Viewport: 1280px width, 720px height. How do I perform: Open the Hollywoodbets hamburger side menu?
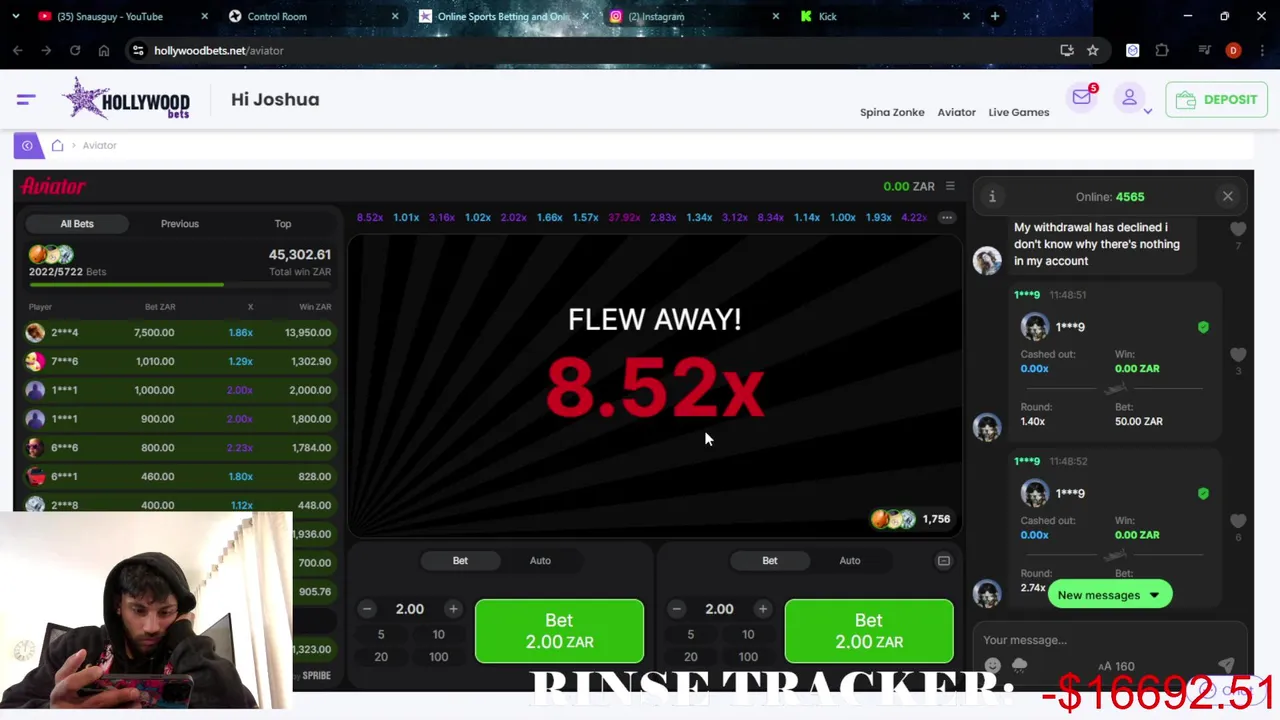point(26,99)
